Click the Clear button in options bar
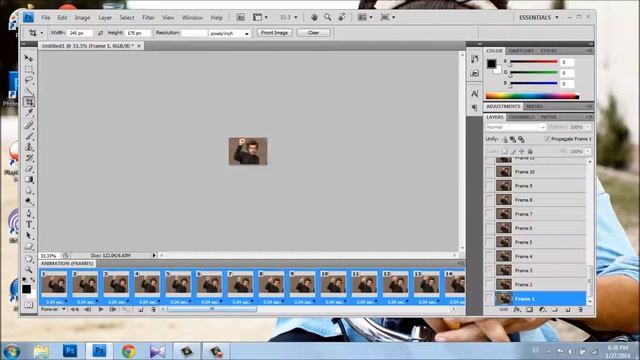Image resolution: width=640 pixels, height=360 pixels. 313,33
